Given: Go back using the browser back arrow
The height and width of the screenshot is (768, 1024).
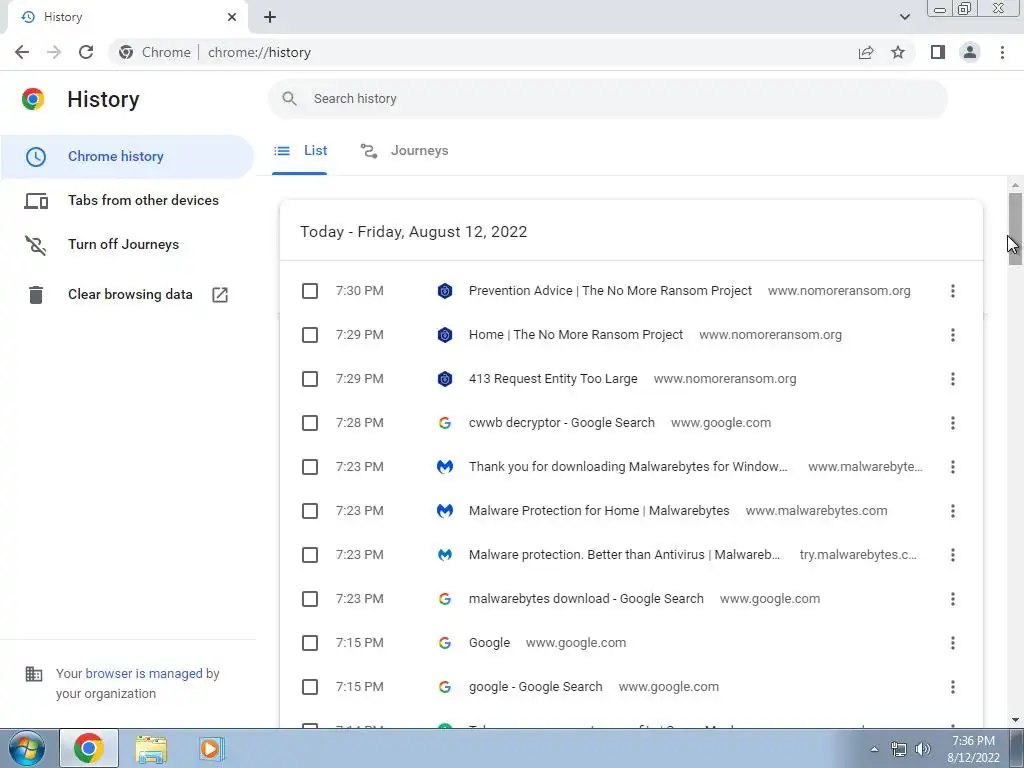Looking at the screenshot, I should pyautogui.click(x=22, y=52).
